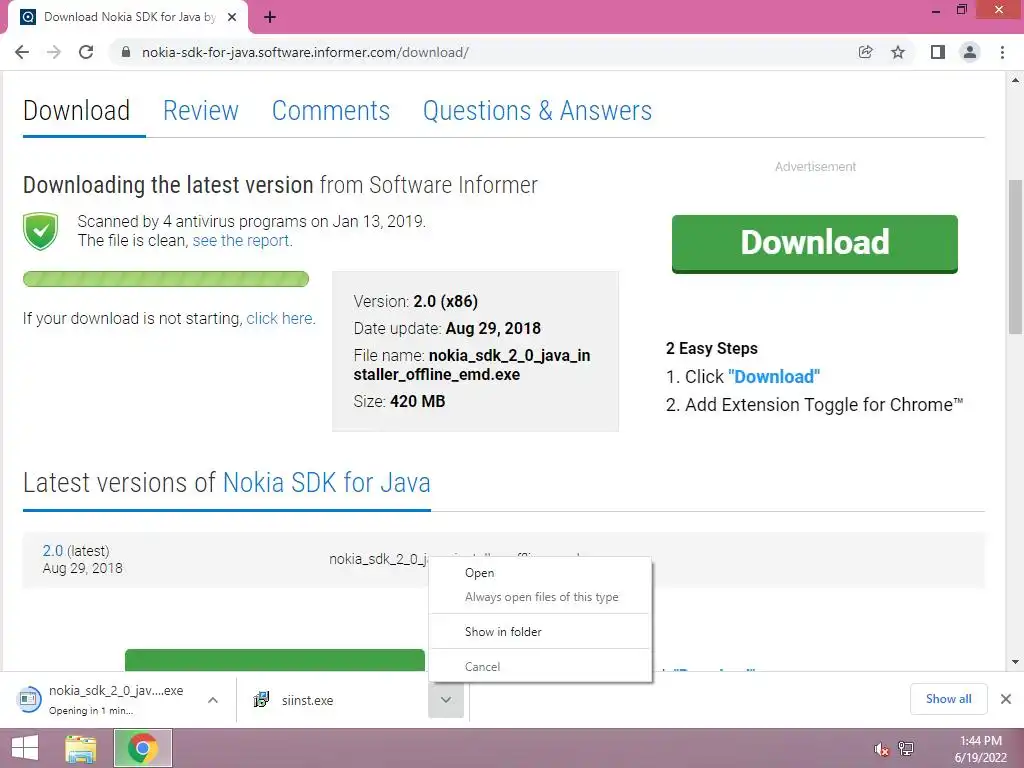Image resolution: width=1024 pixels, height=768 pixels.
Task: Open File Explorer from taskbar
Action: tap(80, 748)
